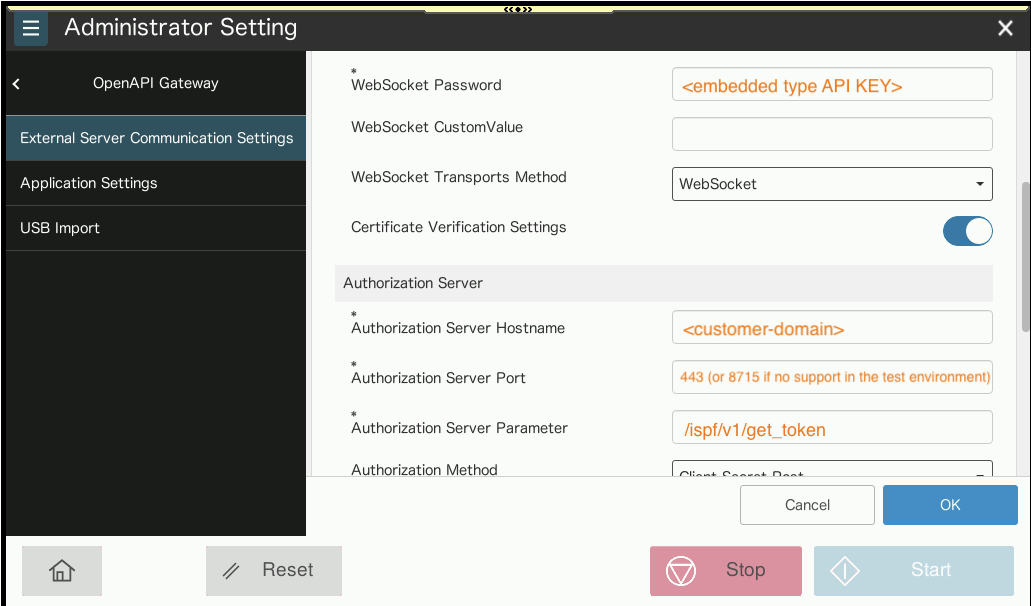Click the pencil icon beside Reset

tap(231, 570)
